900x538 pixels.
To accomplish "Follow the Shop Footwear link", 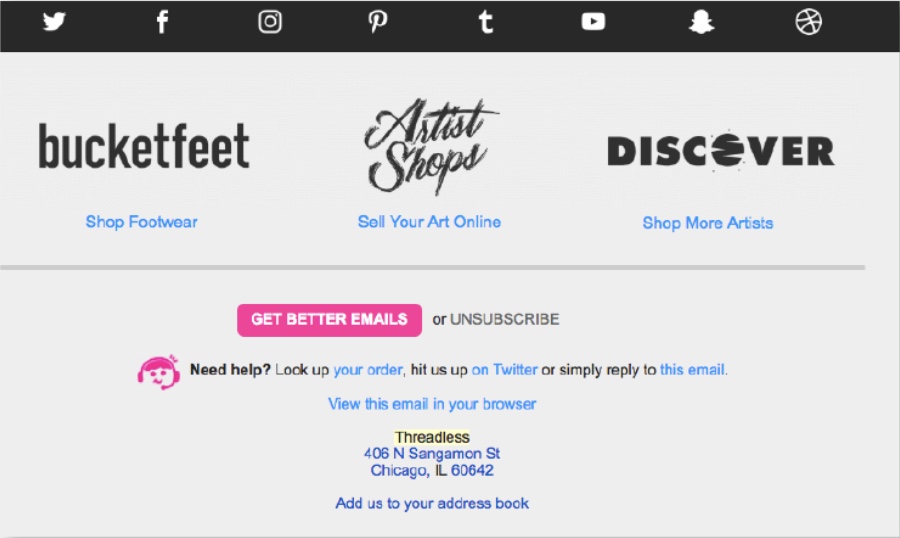I will 141,222.
